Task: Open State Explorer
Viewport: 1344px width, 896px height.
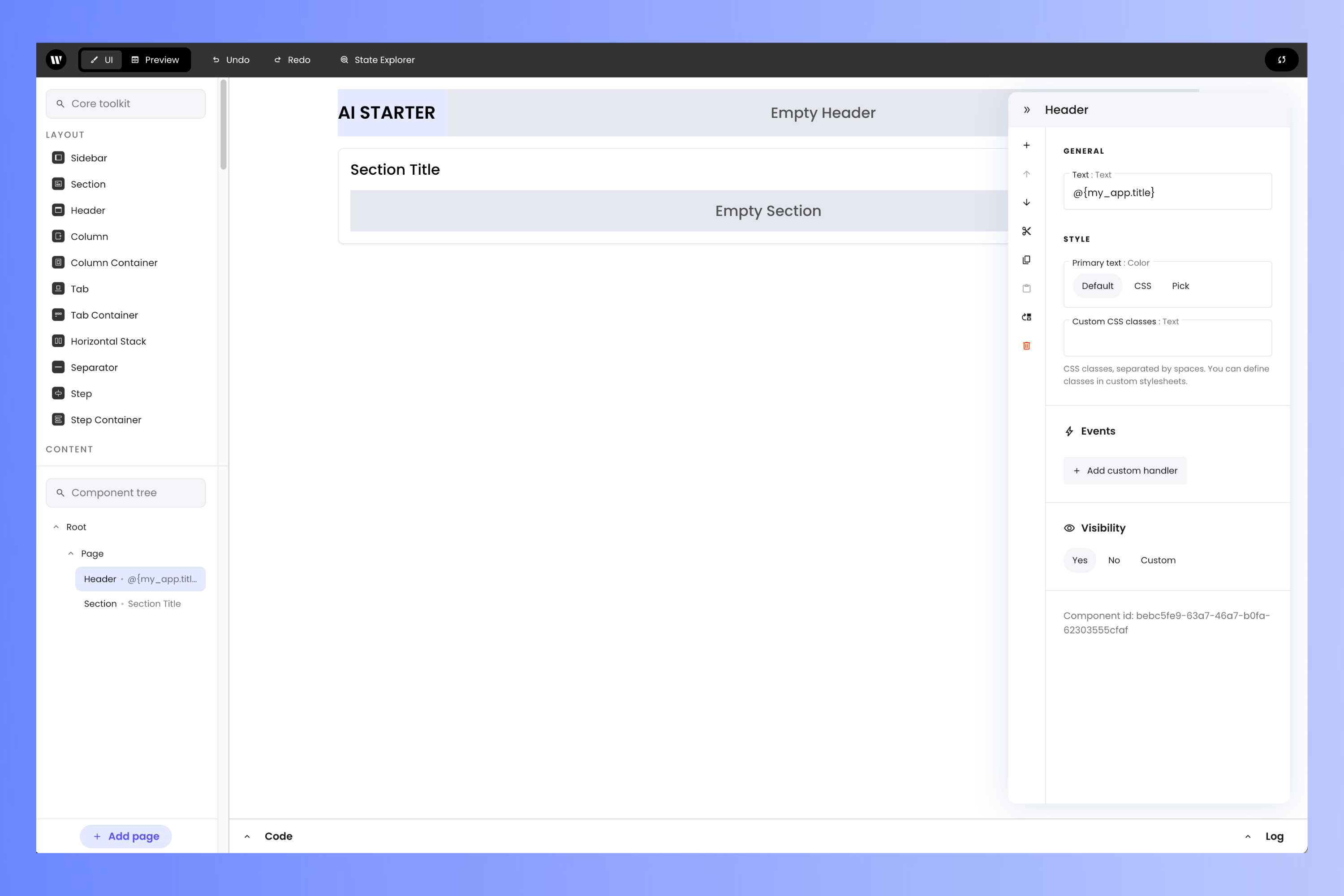Action: 378,60
